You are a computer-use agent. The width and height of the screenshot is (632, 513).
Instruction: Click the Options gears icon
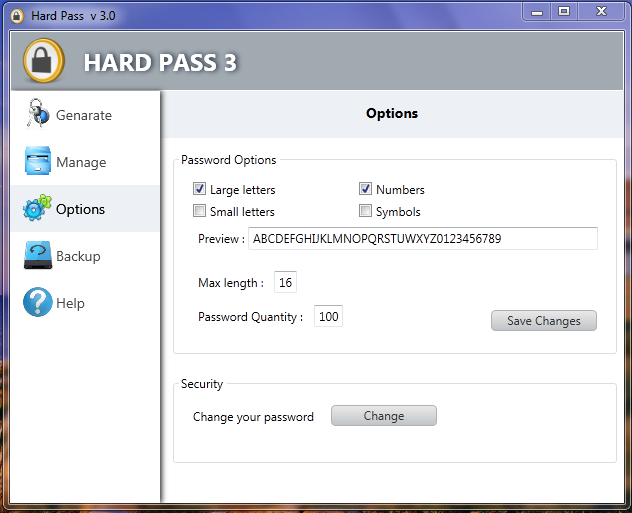pyautogui.click(x=37, y=208)
